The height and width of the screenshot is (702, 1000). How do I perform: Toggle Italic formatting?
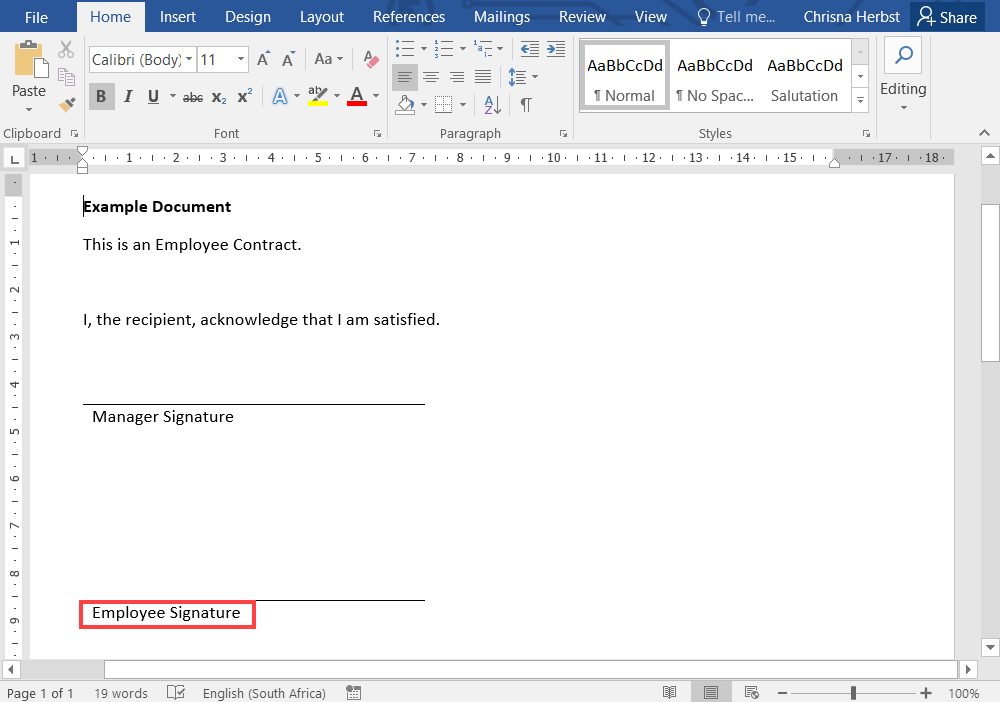coord(127,97)
